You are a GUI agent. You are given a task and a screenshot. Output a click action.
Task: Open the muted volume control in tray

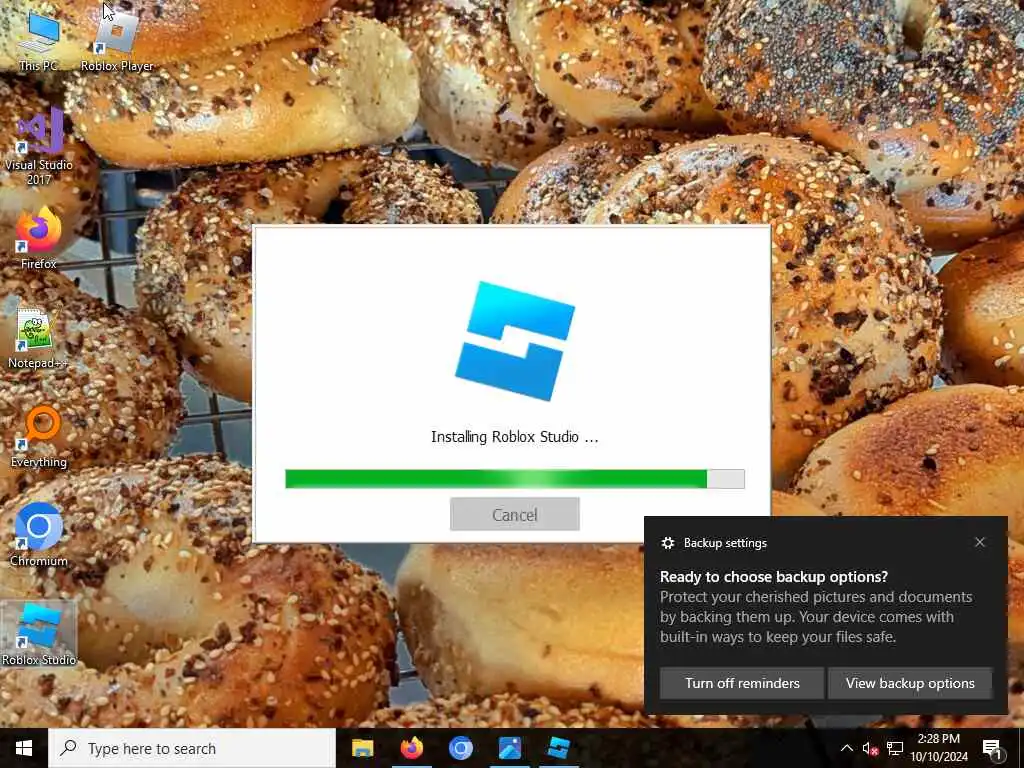870,748
